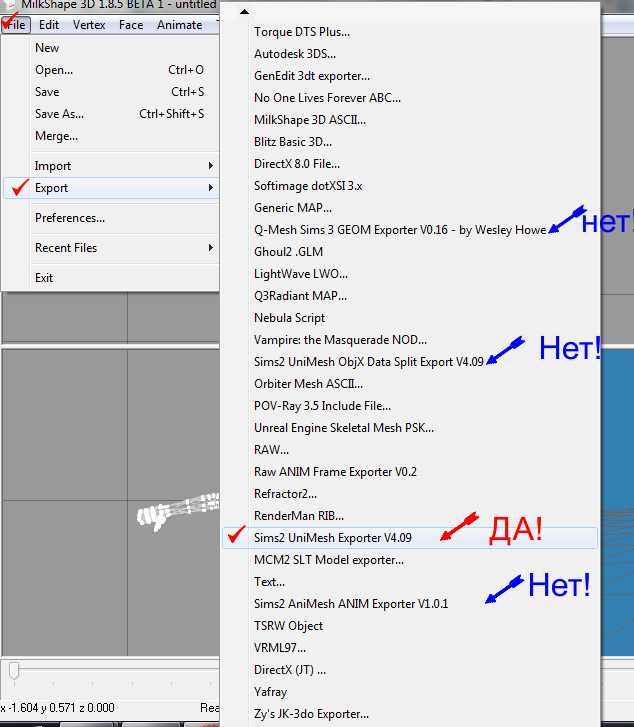
Task: Open the File menu
Action: 16,25
